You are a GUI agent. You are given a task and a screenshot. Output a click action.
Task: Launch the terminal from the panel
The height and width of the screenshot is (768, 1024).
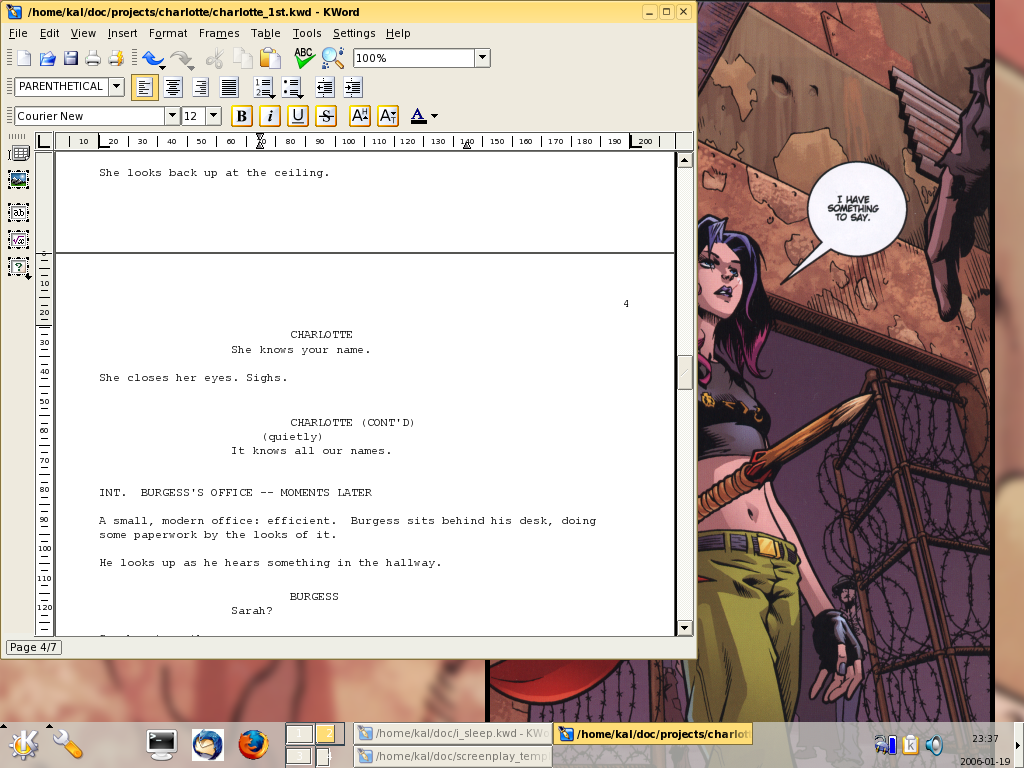tap(161, 744)
